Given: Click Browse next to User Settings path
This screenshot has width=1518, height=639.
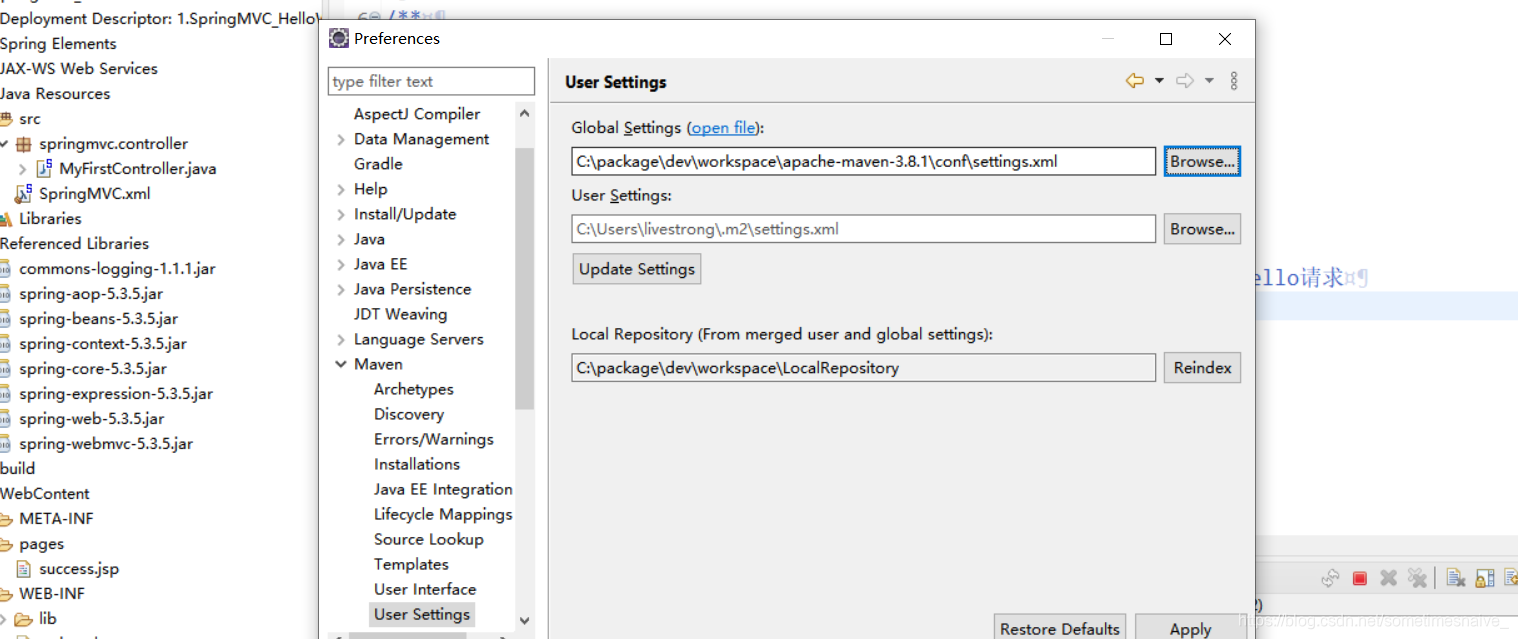Looking at the screenshot, I should click(1202, 229).
